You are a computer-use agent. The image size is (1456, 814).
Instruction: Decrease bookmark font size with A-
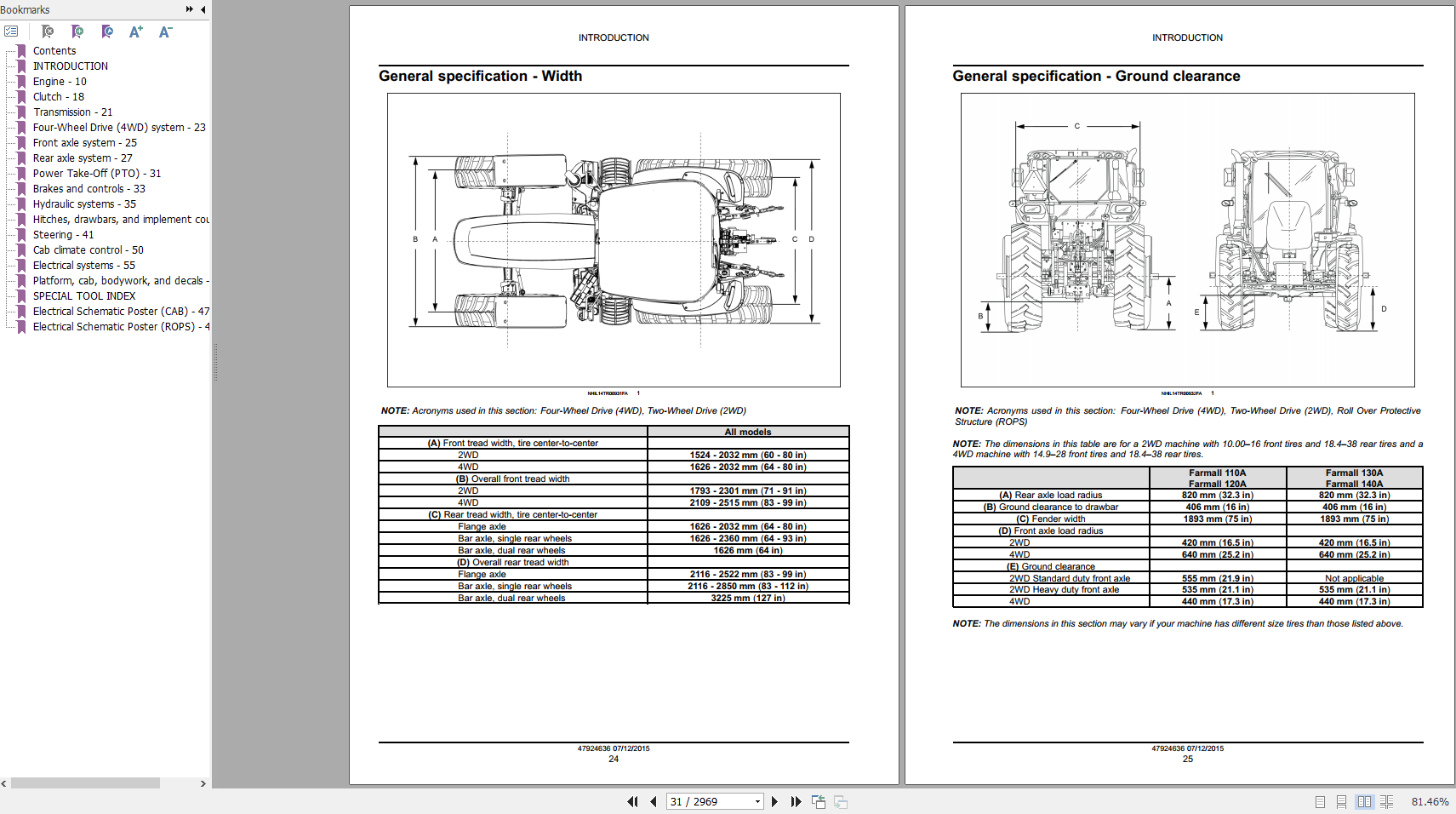click(x=166, y=32)
